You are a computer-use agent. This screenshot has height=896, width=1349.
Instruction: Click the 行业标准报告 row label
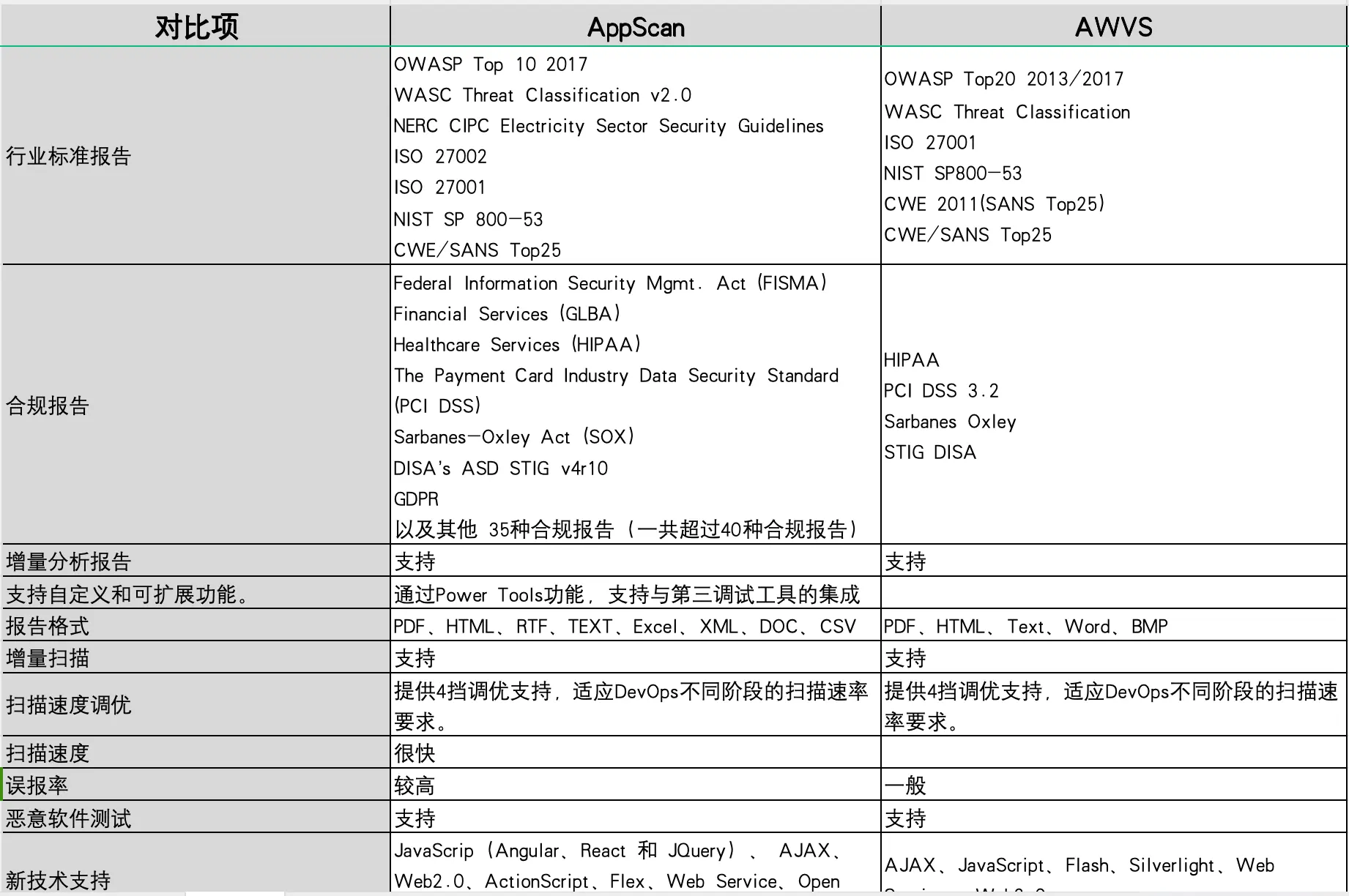68,156
